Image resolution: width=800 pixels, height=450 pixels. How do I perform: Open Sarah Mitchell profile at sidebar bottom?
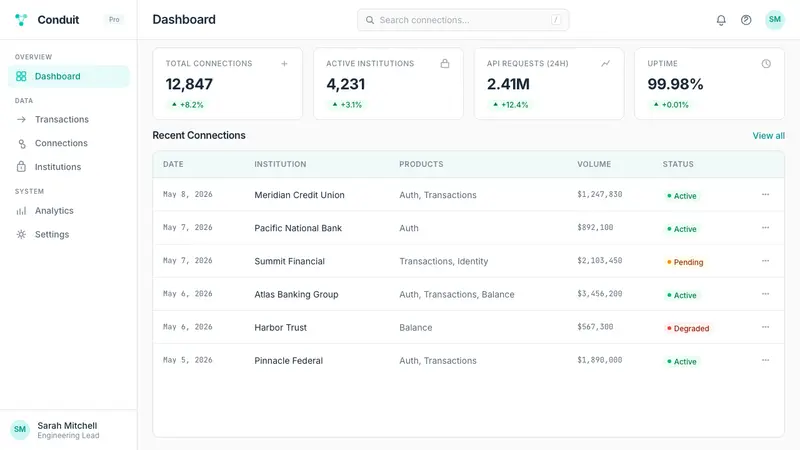(68, 430)
